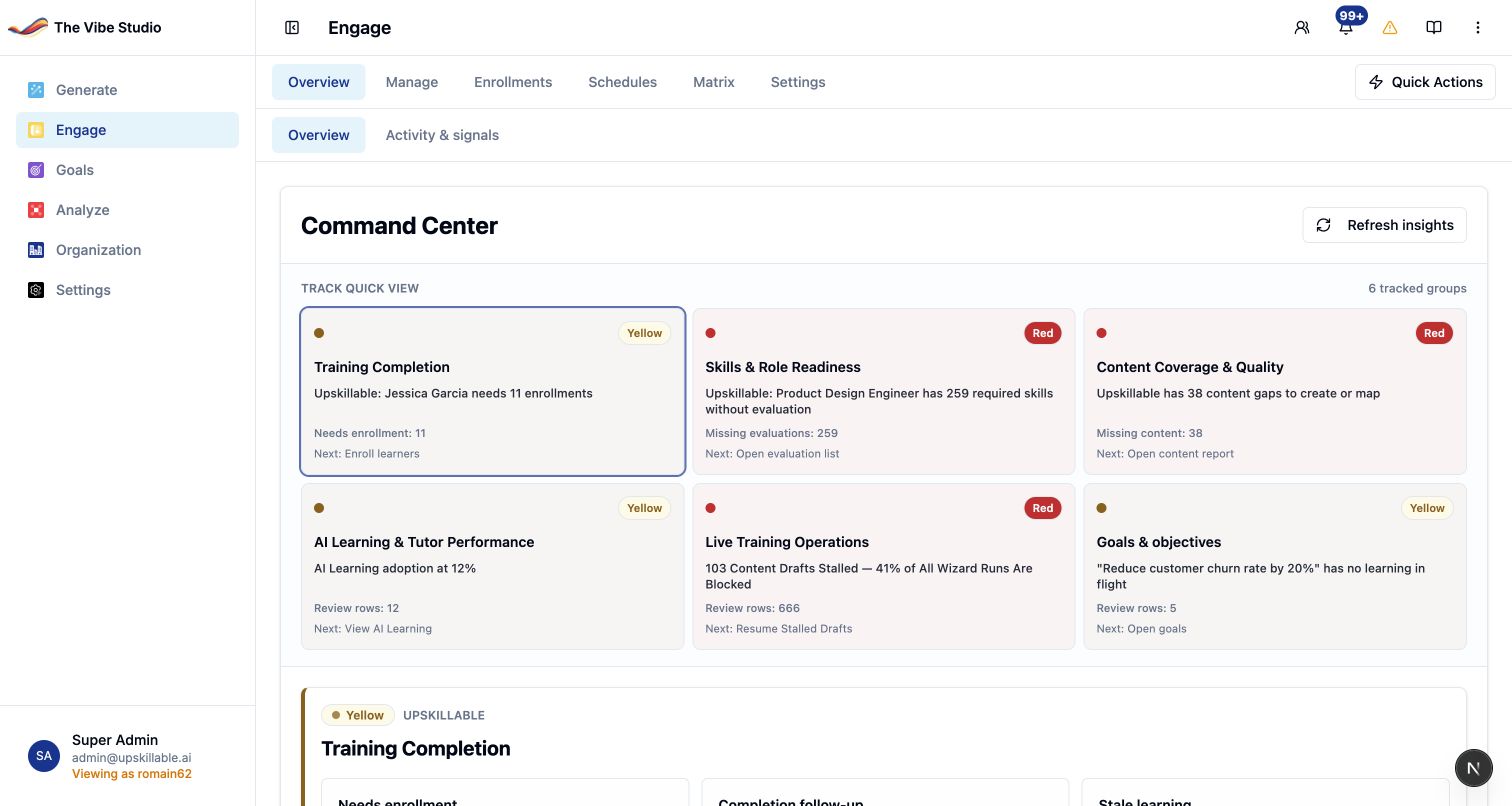Open the Quick Actions button
This screenshot has width=1512, height=806.
pos(1425,82)
